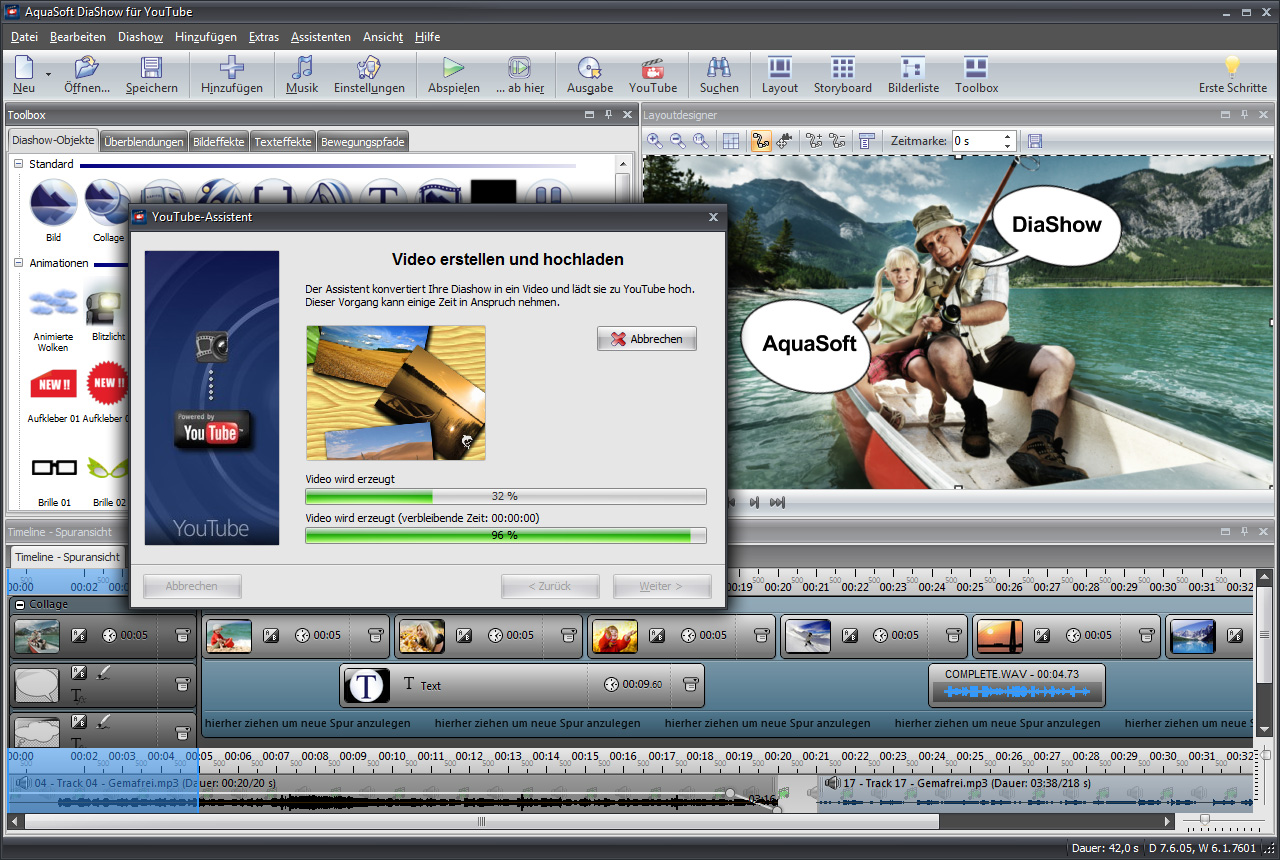Click the save icon after Zeitmarke
Viewport: 1280px width, 860px height.
[x=1035, y=141]
